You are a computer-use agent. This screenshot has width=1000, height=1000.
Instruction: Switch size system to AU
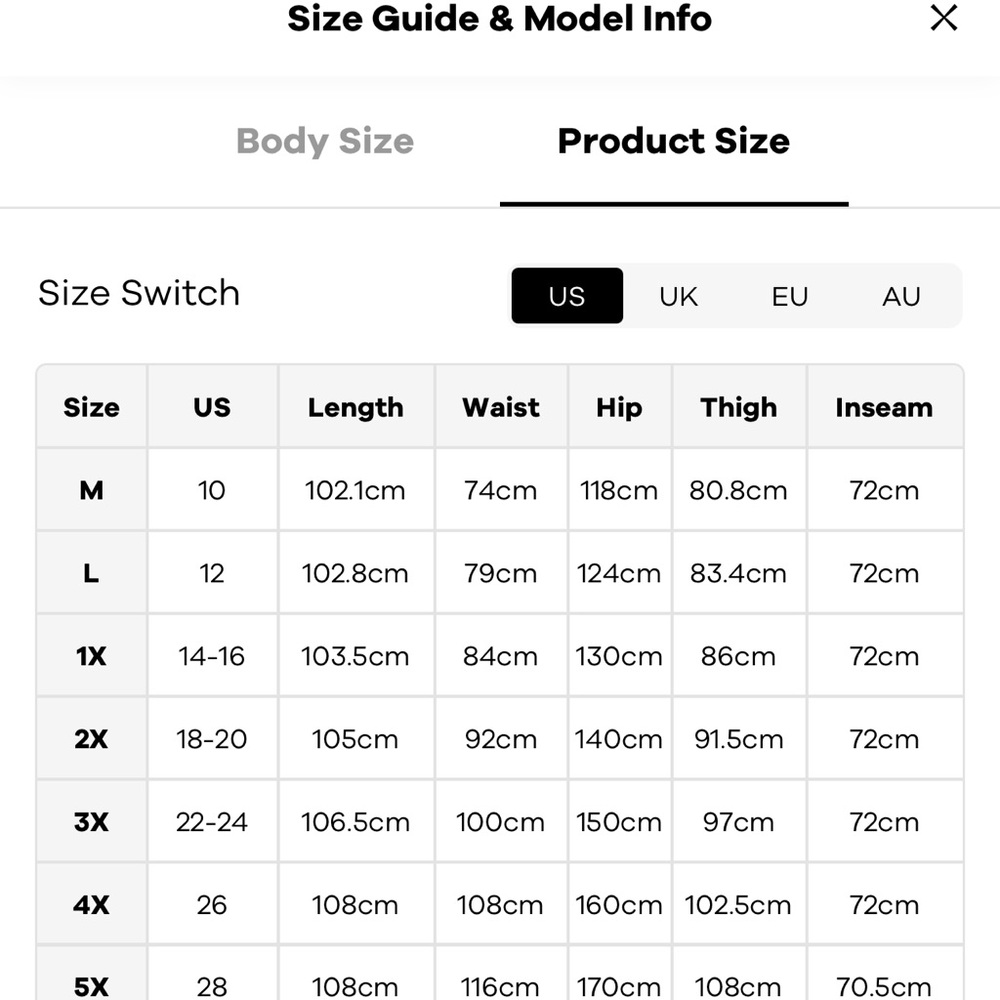coord(901,296)
